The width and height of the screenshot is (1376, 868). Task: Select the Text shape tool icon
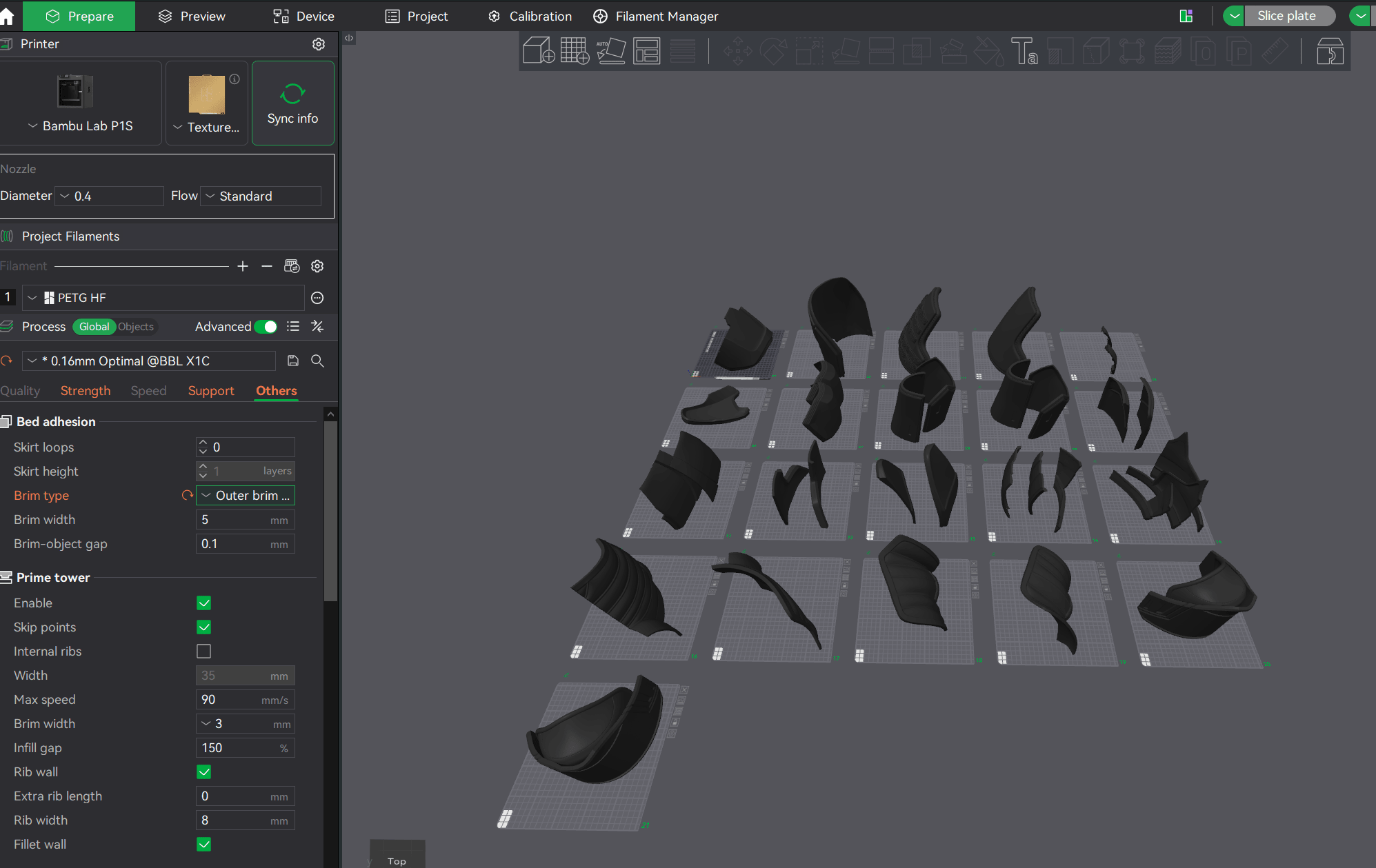1025,51
